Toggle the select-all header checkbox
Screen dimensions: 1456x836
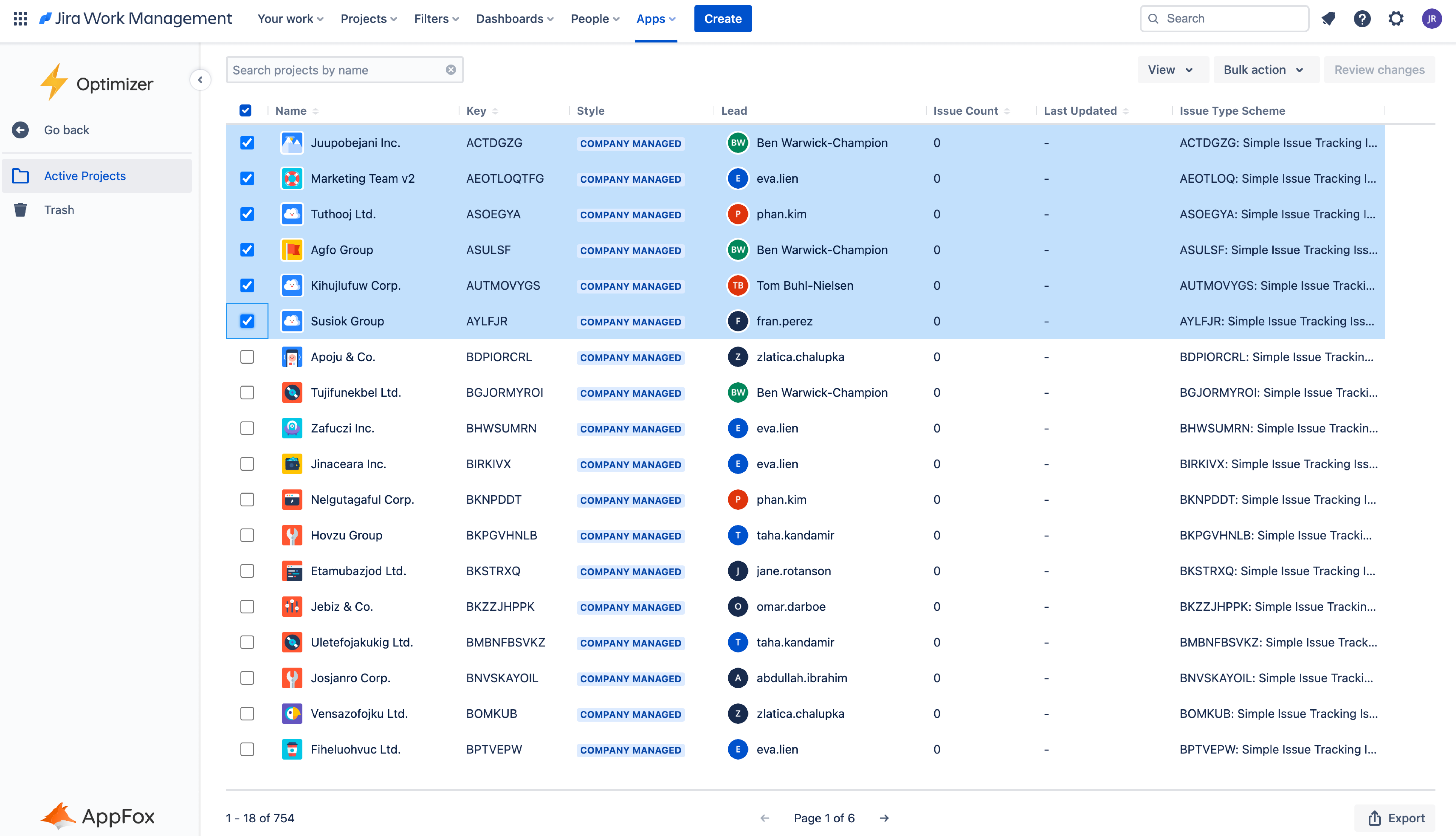[245, 110]
